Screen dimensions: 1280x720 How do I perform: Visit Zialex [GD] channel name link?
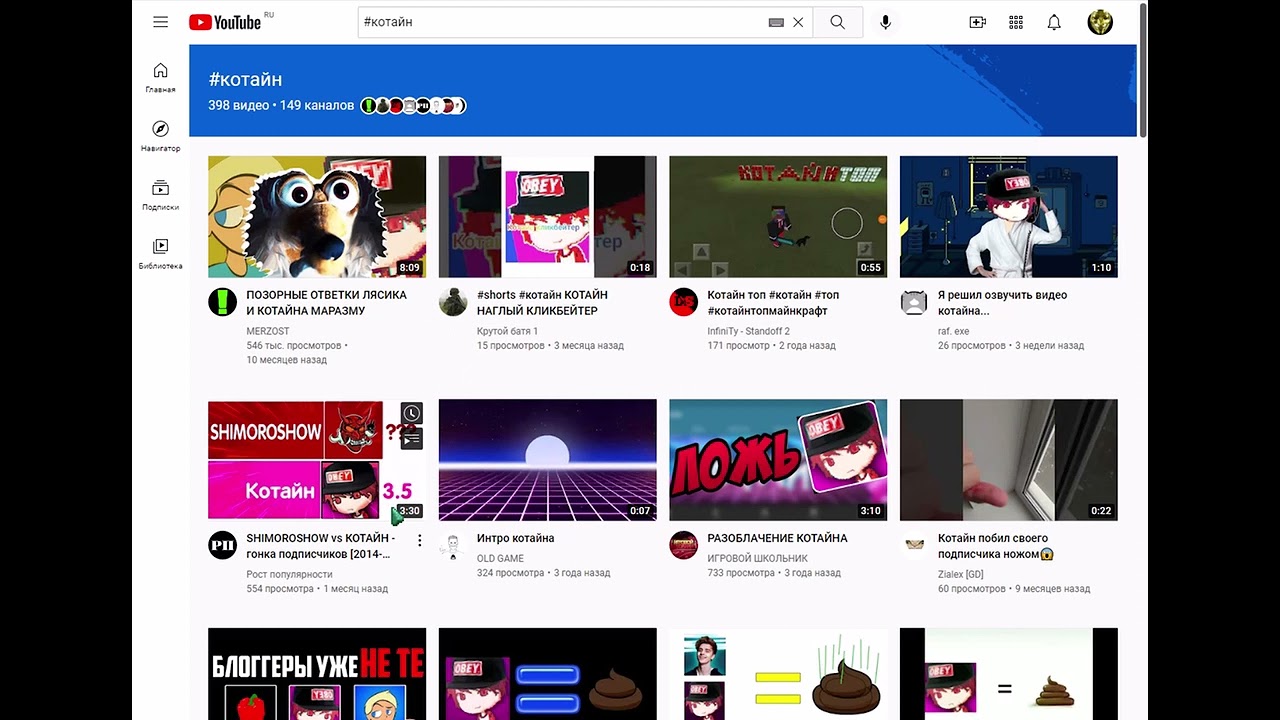pos(960,574)
